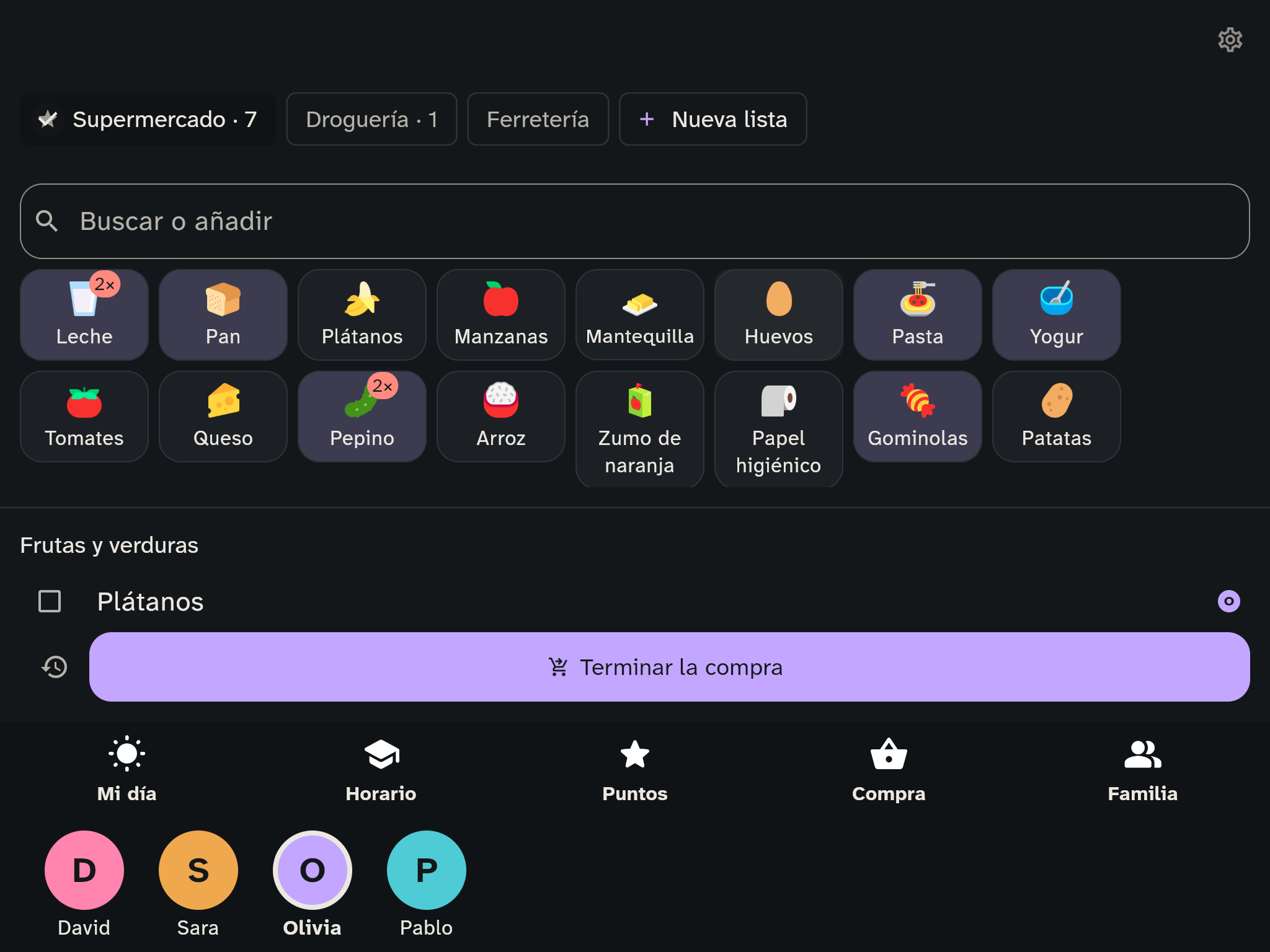This screenshot has width=1270, height=952.
Task: Add Pan to the list
Action: click(x=223, y=315)
